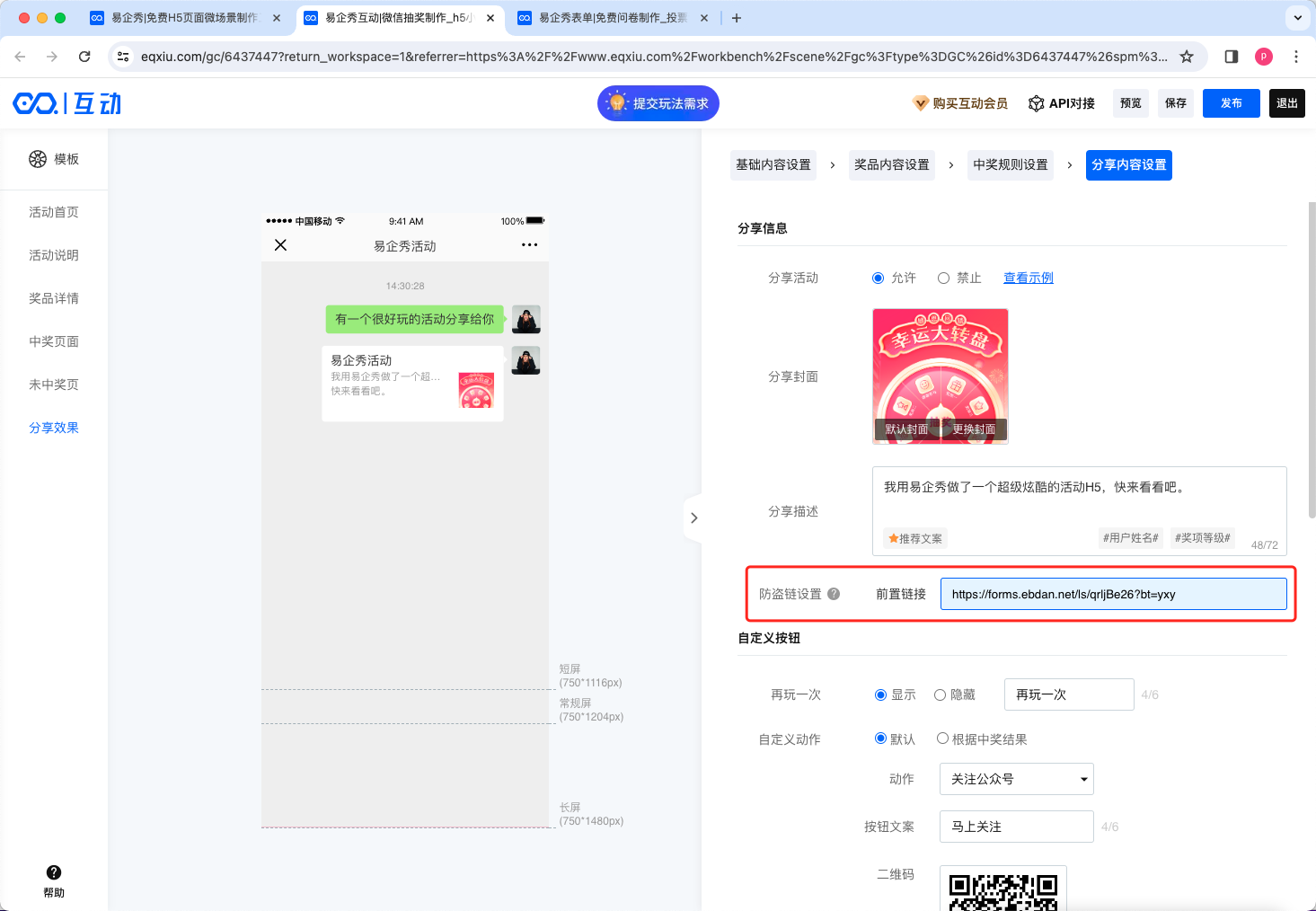Switch to 奖品内容设置 step tab

coord(891,165)
